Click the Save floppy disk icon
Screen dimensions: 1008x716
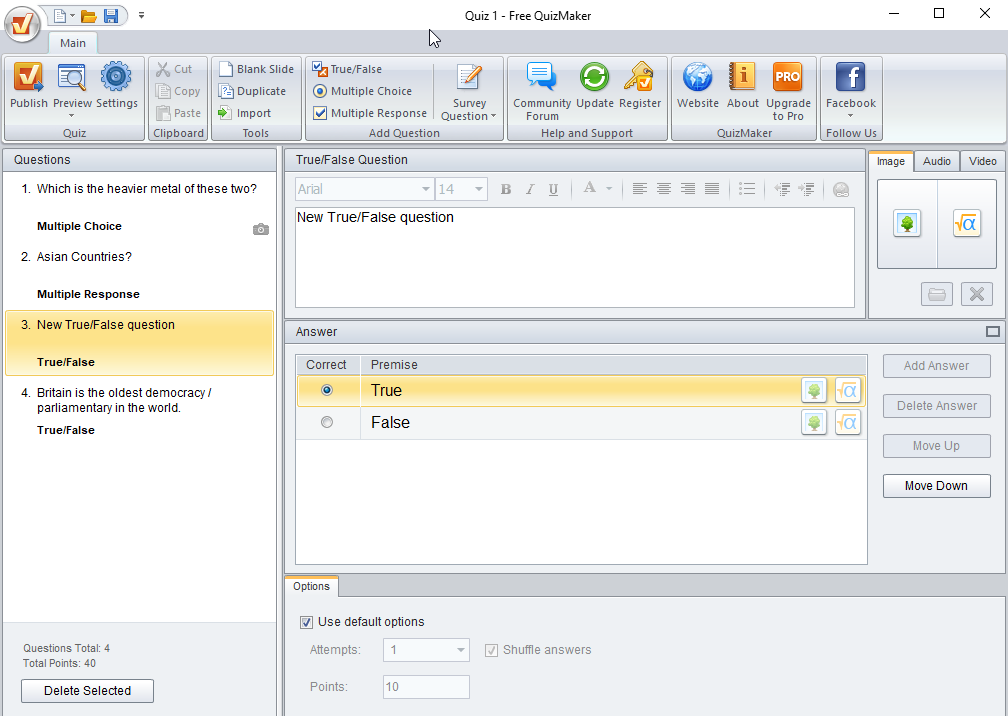tap(111, 15)
